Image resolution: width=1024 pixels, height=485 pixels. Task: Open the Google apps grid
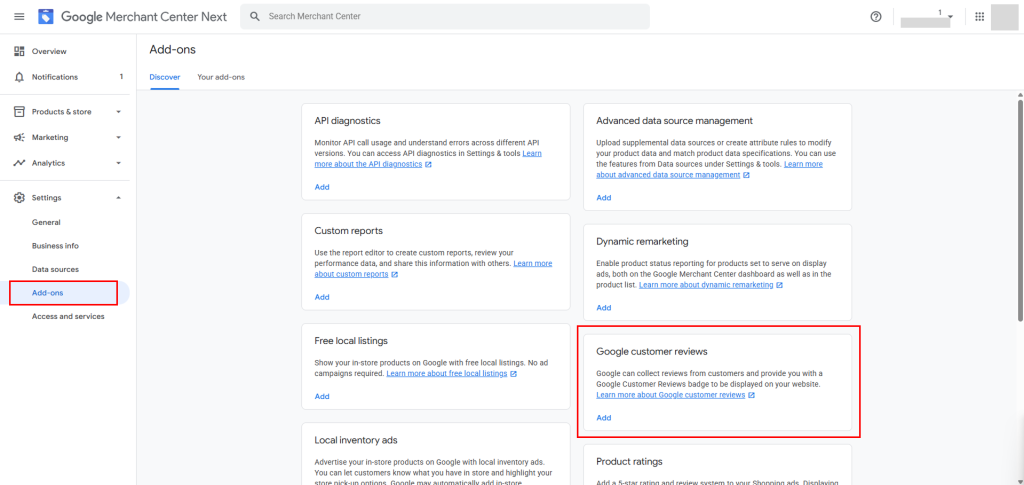point(979,17)
